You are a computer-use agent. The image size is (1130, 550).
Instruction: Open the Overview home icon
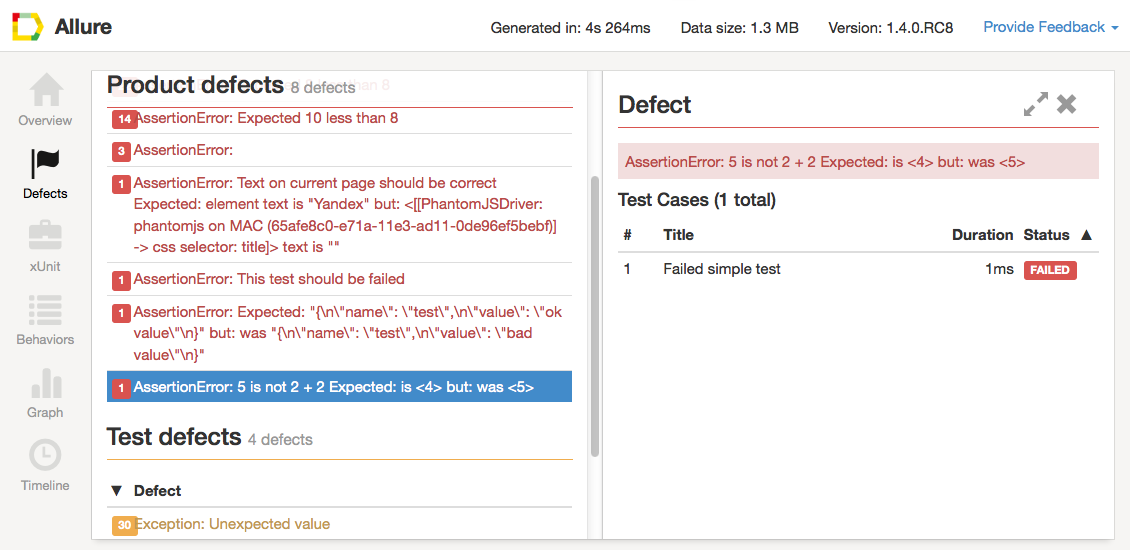pyautogui.click(x=45, y=89)
